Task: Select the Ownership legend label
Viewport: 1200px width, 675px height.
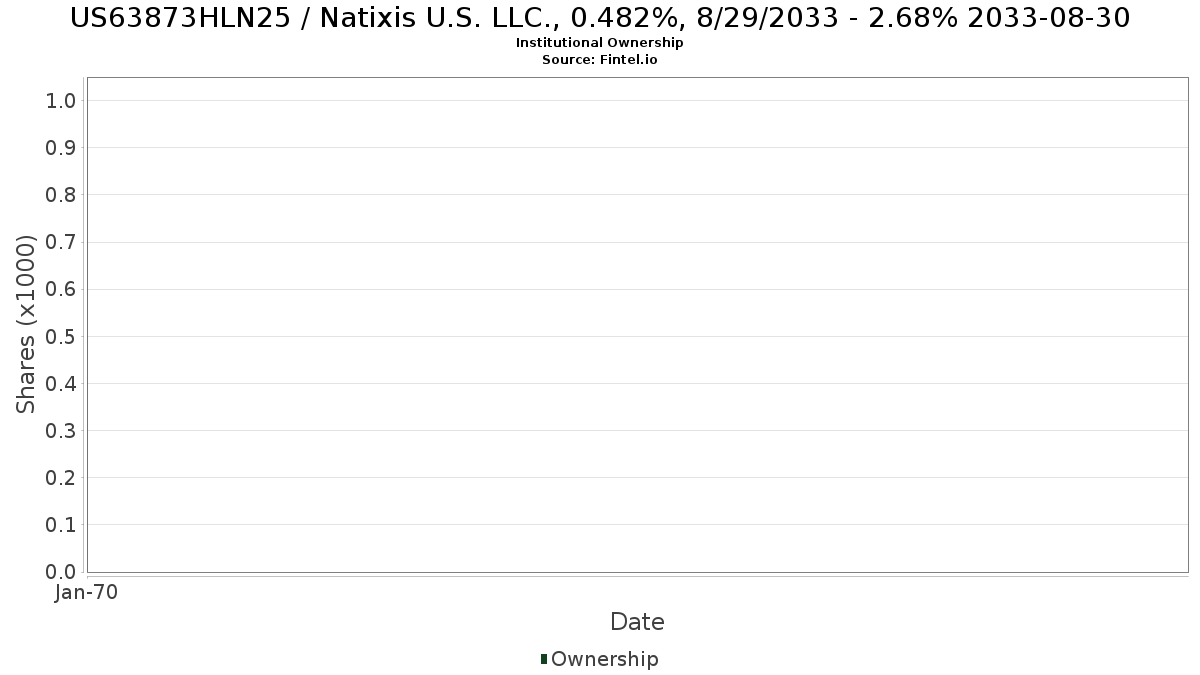Action: [x=605, y=659]
